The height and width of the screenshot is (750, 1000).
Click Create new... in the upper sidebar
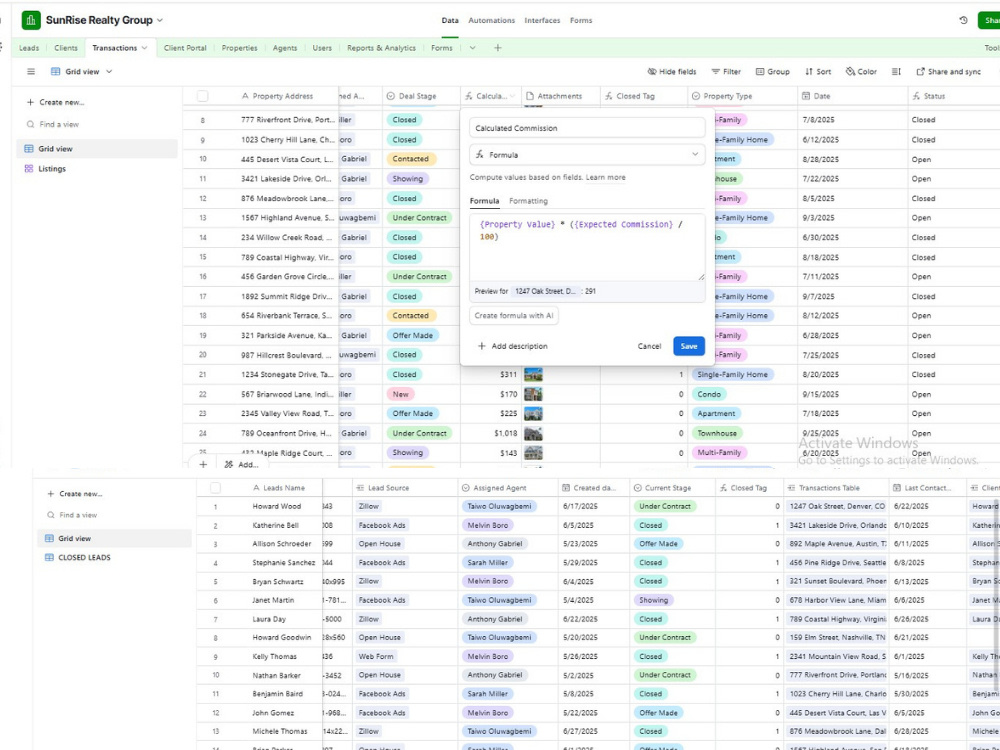coord(55,102)
